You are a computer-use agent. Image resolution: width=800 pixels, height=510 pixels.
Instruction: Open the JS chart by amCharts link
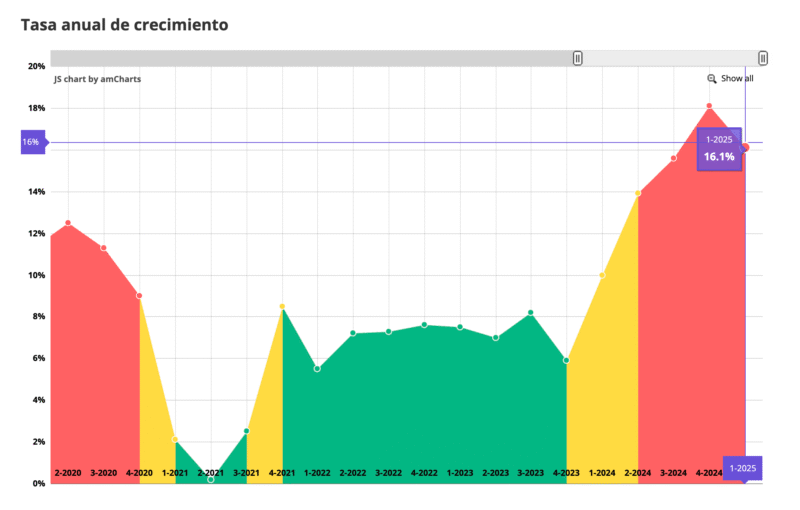(97, 78)
